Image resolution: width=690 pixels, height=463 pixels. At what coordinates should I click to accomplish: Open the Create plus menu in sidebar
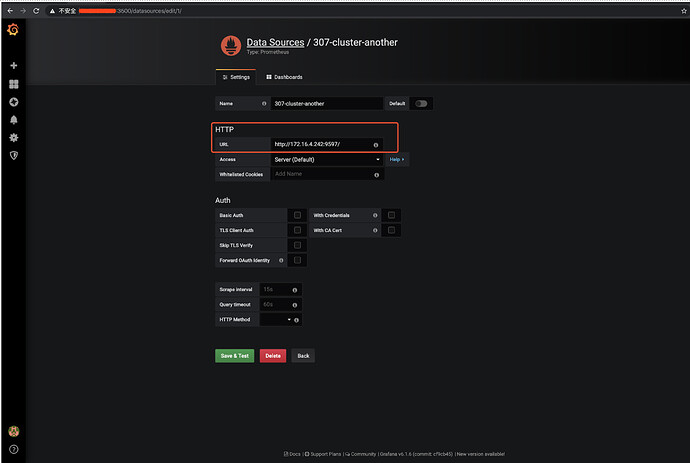coord(14,66)
